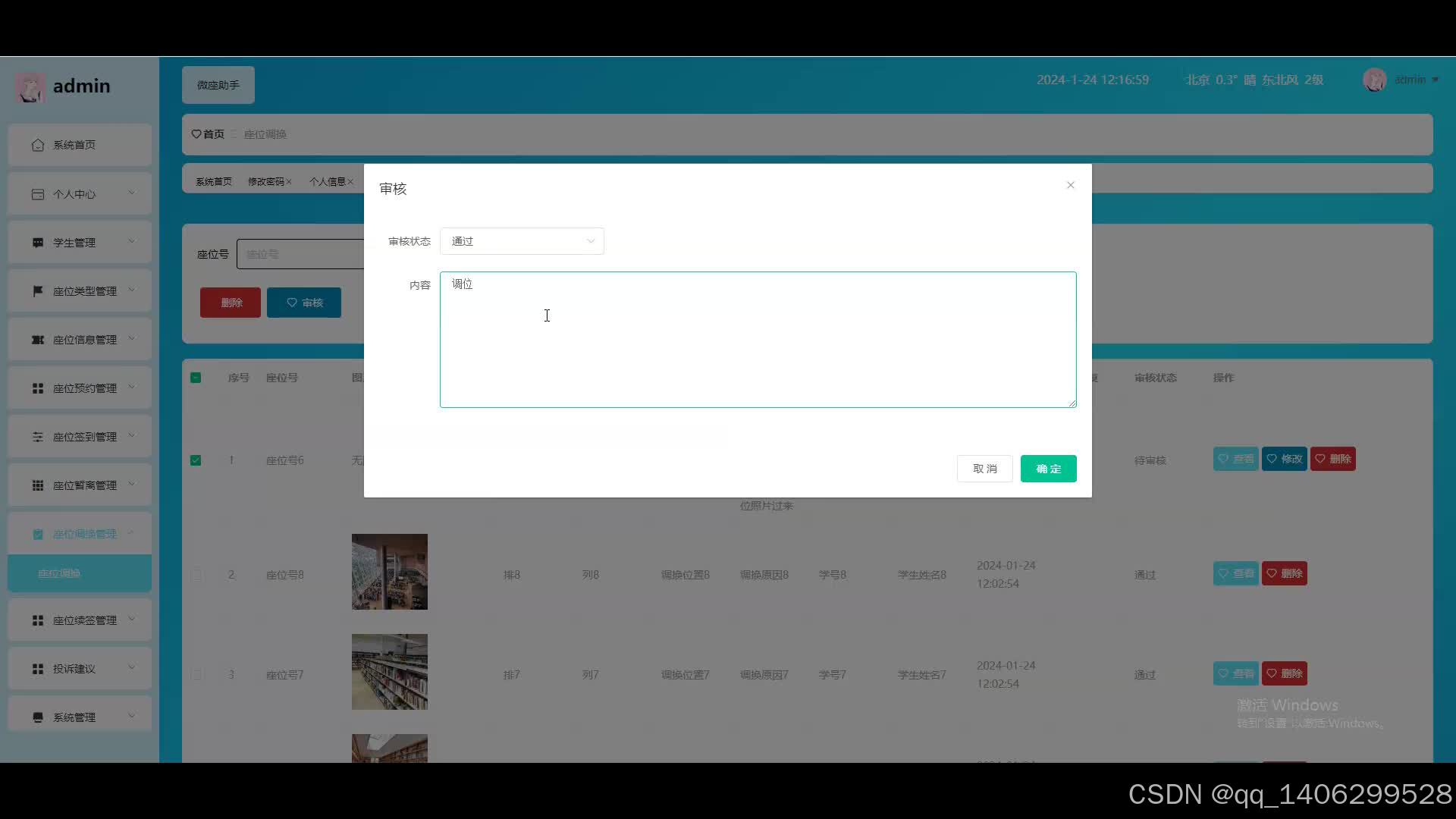
Task: Toggle the select-all checkbox in the table header
Action: pos(196,378)
